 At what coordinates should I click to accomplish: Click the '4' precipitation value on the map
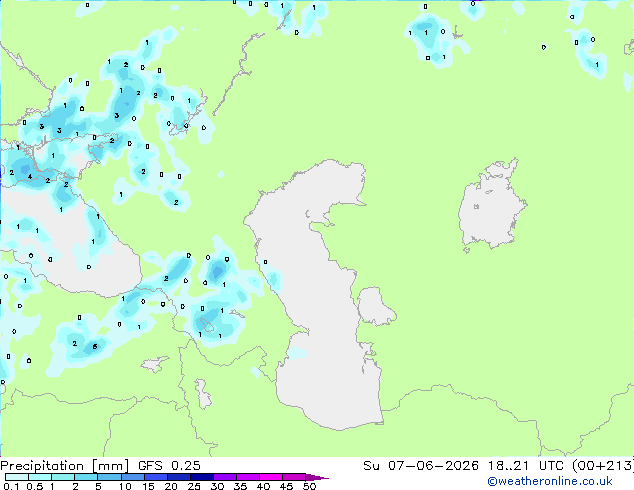[x=30, y=177]
